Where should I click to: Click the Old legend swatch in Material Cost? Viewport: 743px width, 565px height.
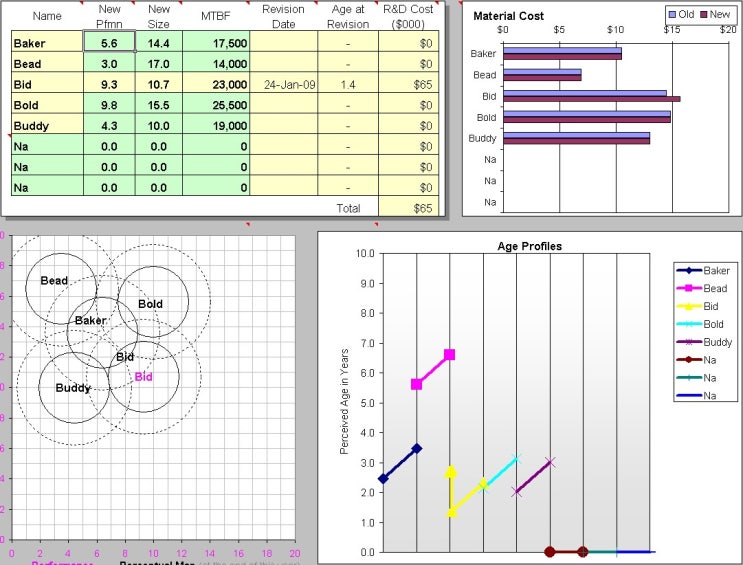tap(672, 15)
